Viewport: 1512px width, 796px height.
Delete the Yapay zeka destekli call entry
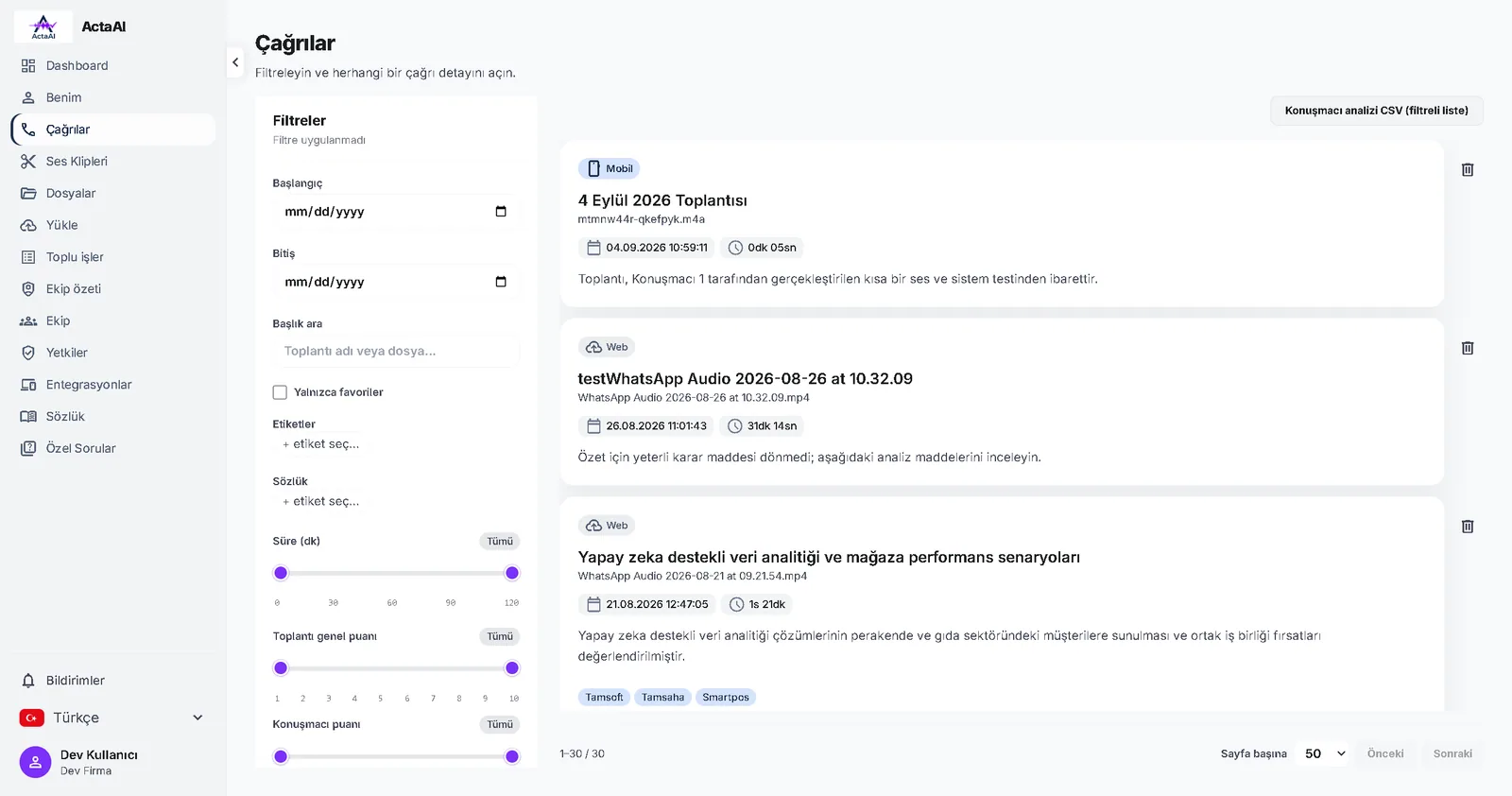tap(1468, 527)
